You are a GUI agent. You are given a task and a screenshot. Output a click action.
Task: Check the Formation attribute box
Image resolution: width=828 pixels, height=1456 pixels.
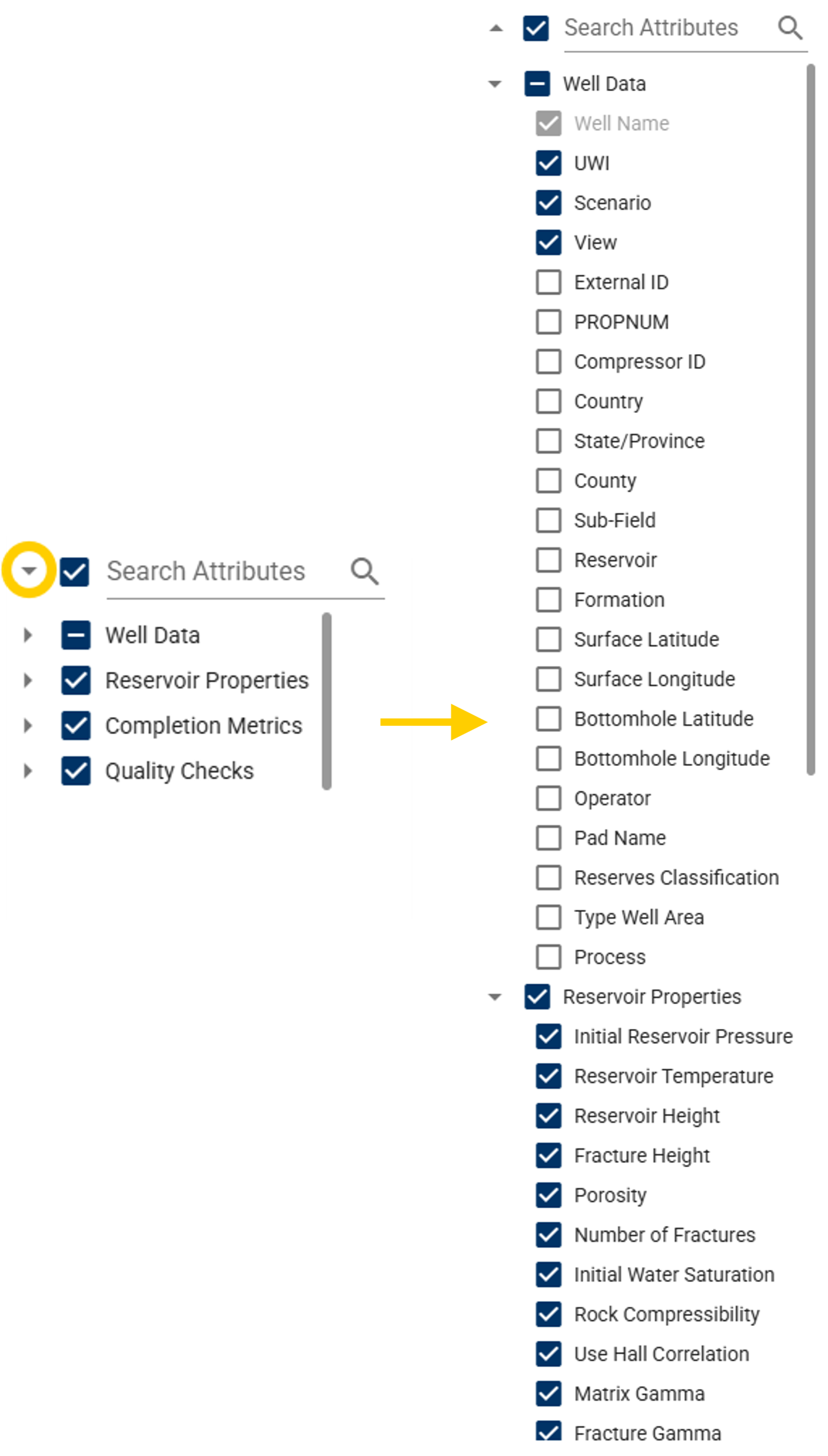(548, 599)
